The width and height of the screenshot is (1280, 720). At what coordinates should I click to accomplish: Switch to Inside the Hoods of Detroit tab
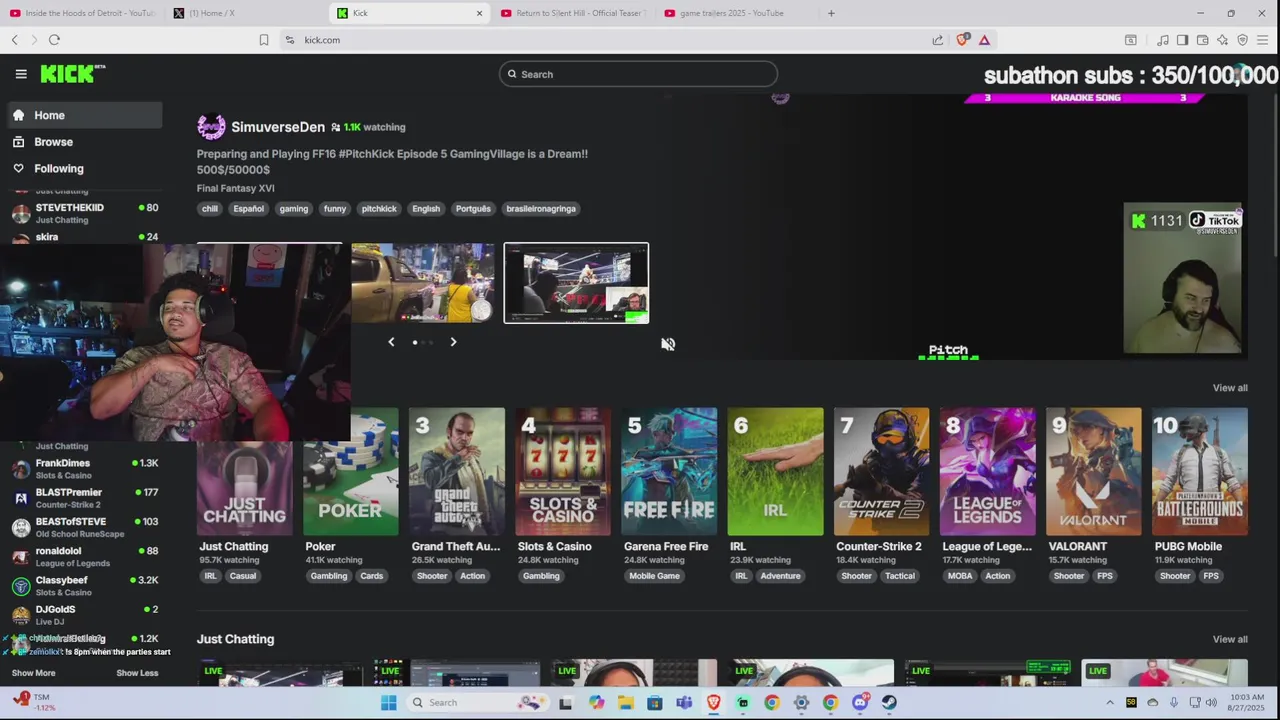pos(82,13)
